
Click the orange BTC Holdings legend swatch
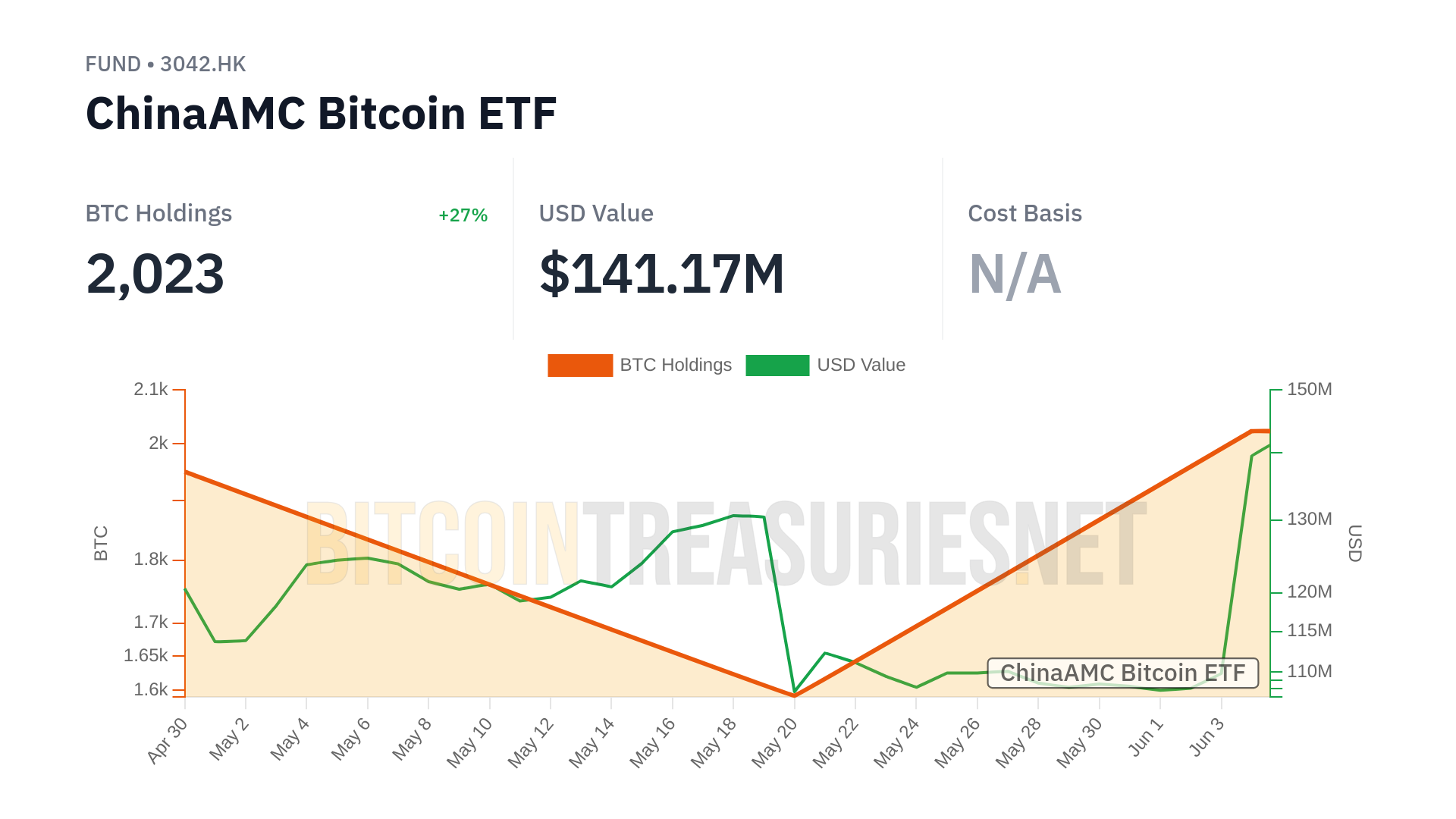[579, 366]
